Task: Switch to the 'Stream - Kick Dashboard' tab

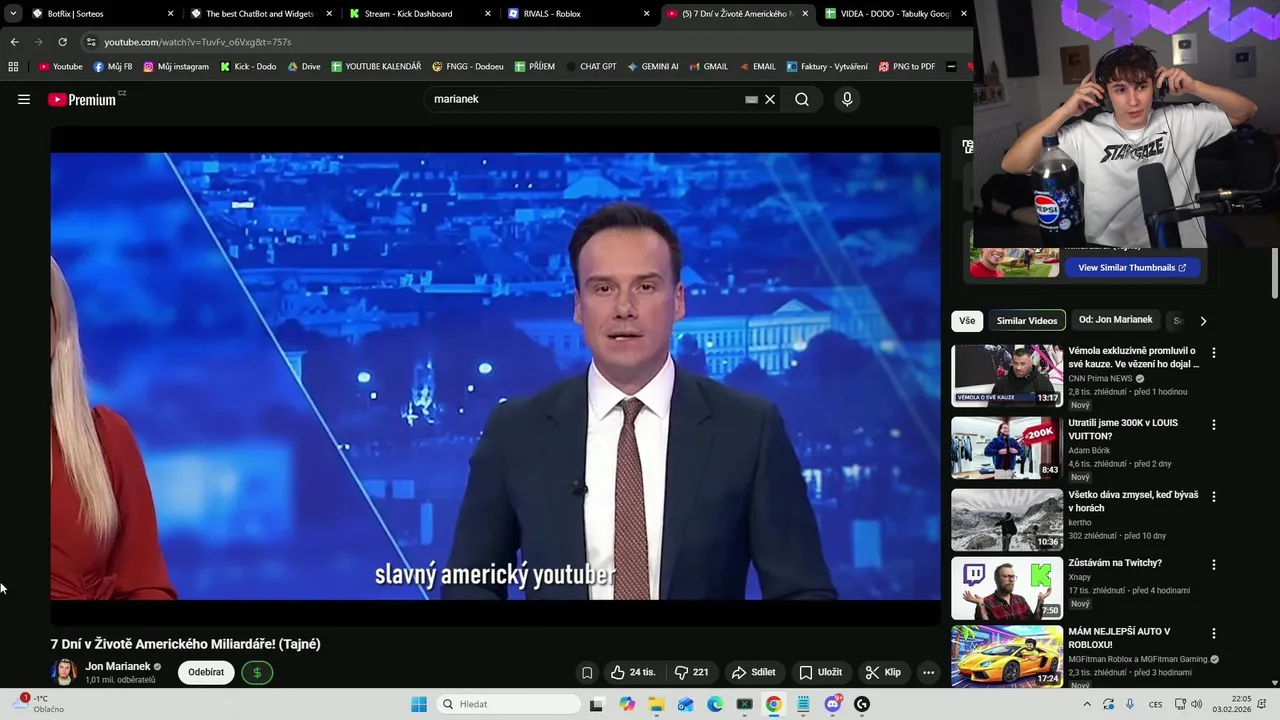Action: point(418,14)
